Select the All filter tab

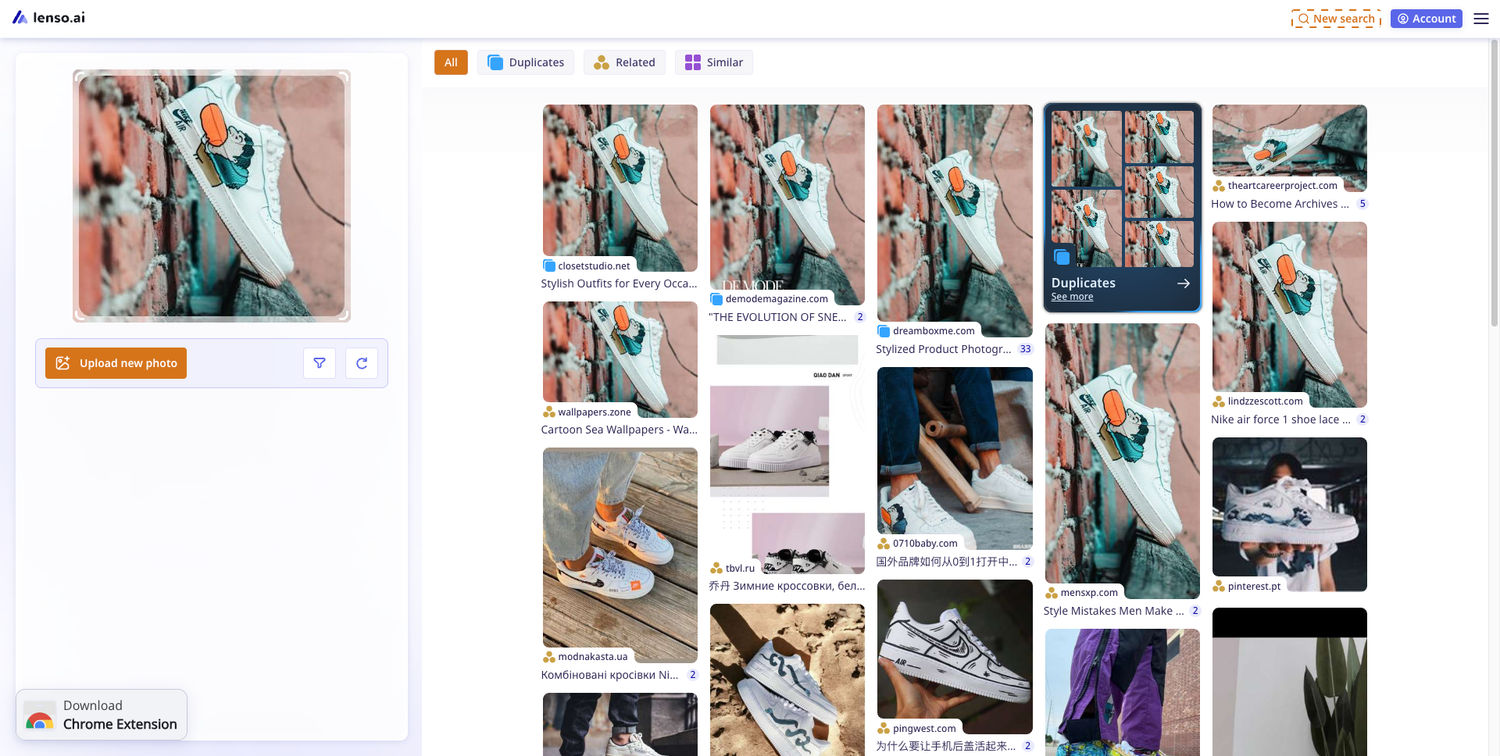coord(451,62)
